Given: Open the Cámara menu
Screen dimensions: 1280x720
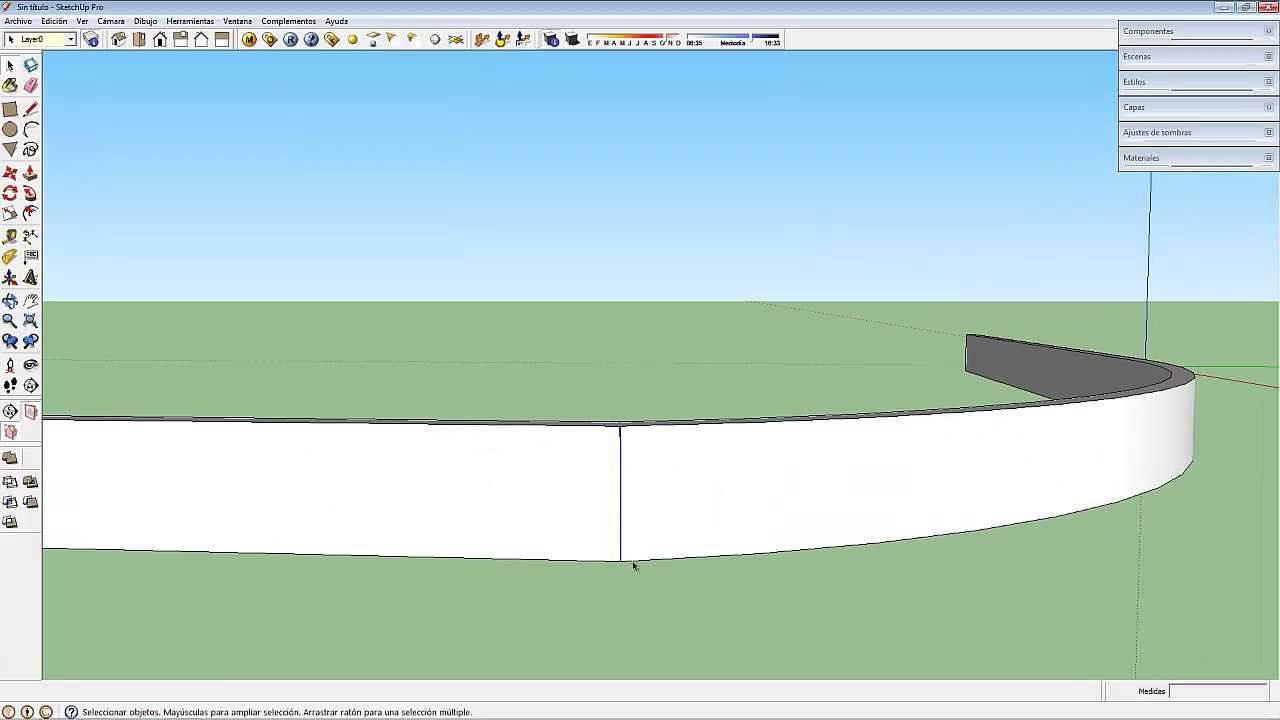Looking at the screenshot, I should (111, 21).
